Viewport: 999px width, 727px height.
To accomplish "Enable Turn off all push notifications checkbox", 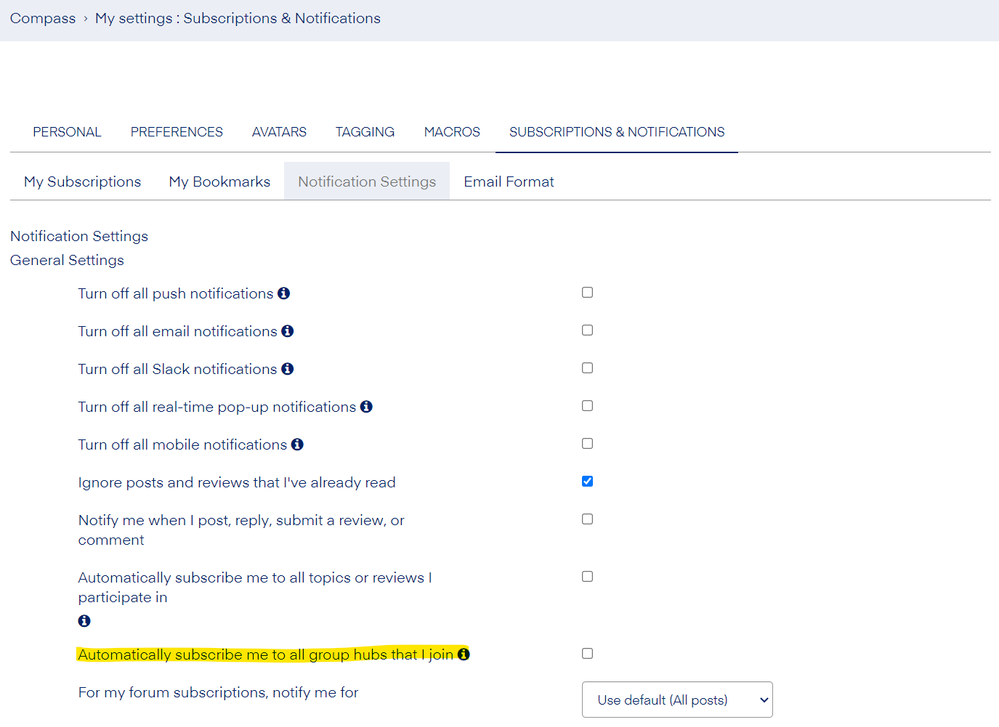I will [x=587, y=293].
